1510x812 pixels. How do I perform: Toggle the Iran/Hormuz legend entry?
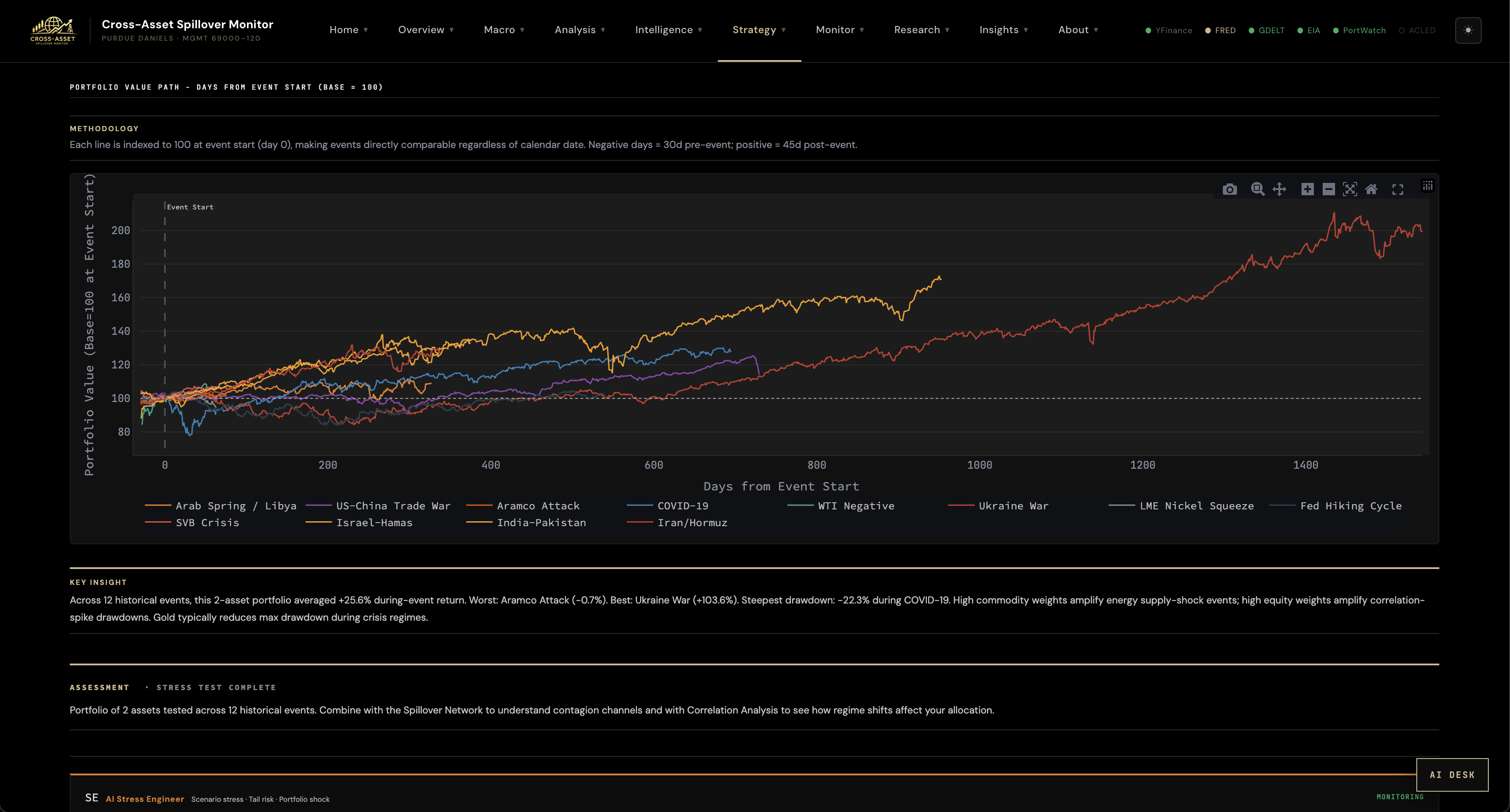click(677, 522)
